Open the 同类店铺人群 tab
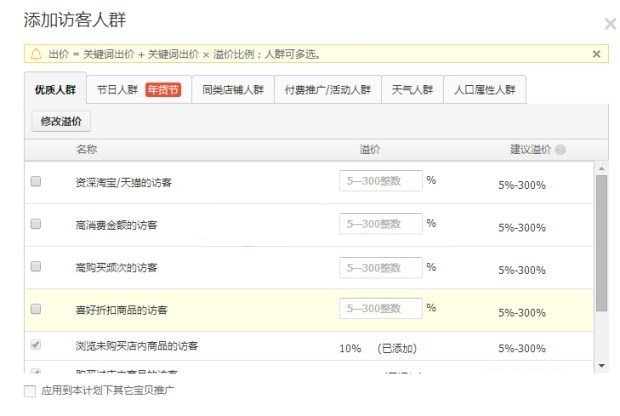 pos(230,90)
